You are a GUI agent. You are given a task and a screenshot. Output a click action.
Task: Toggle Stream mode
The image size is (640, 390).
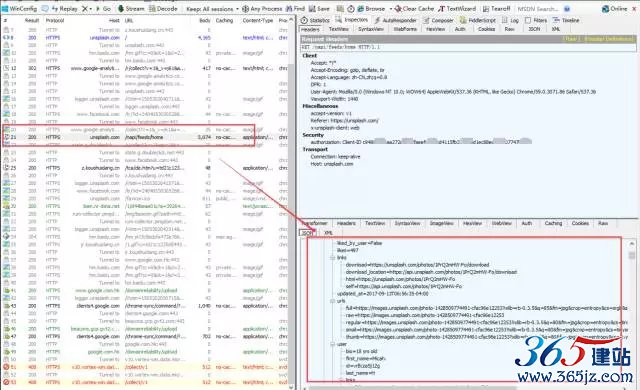[131, 9]
